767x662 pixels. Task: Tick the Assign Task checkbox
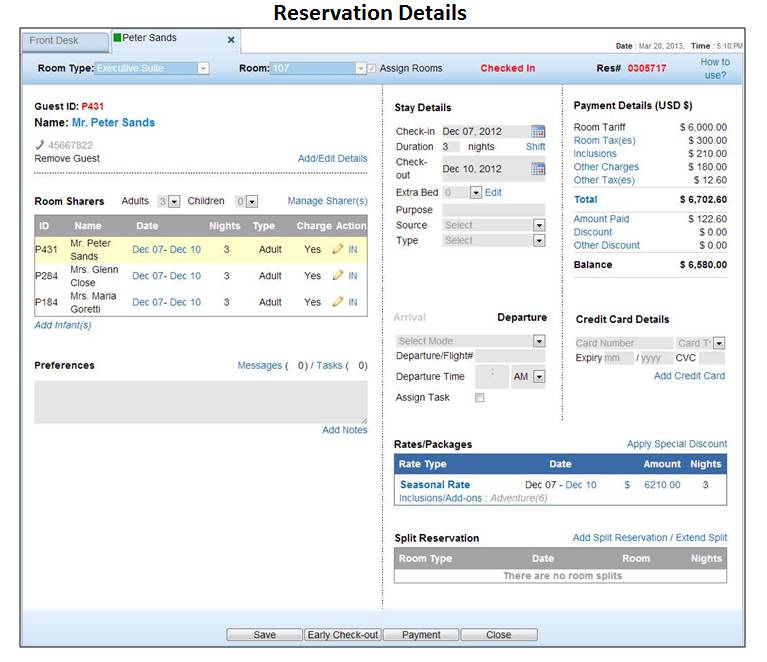(480, 397)
